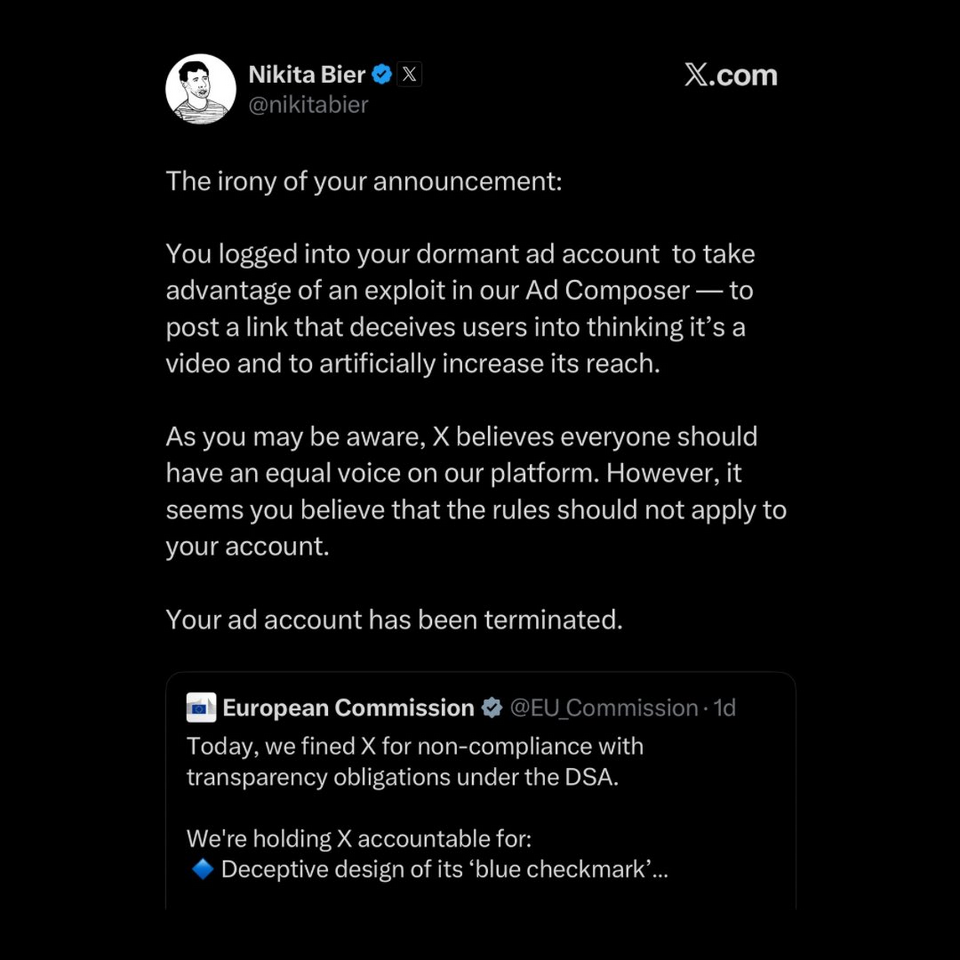Click 'Your ad account has been terminated.' text
Screen dimensions: 960x960
[x=394, y=620]
